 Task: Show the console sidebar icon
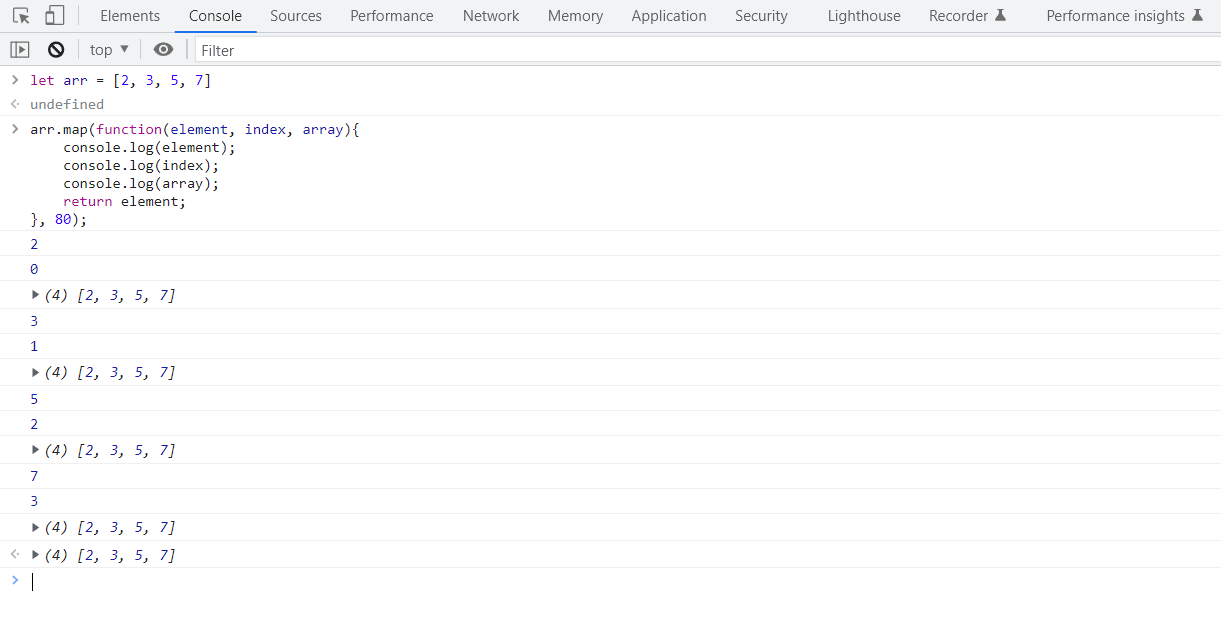(19, 49)
